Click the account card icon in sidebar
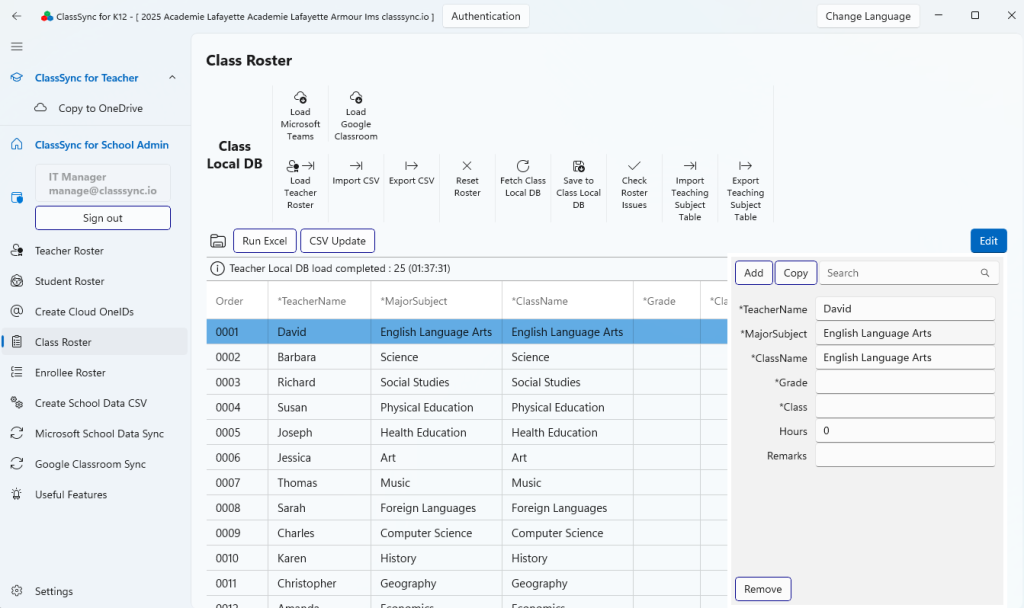 (17, 198)
